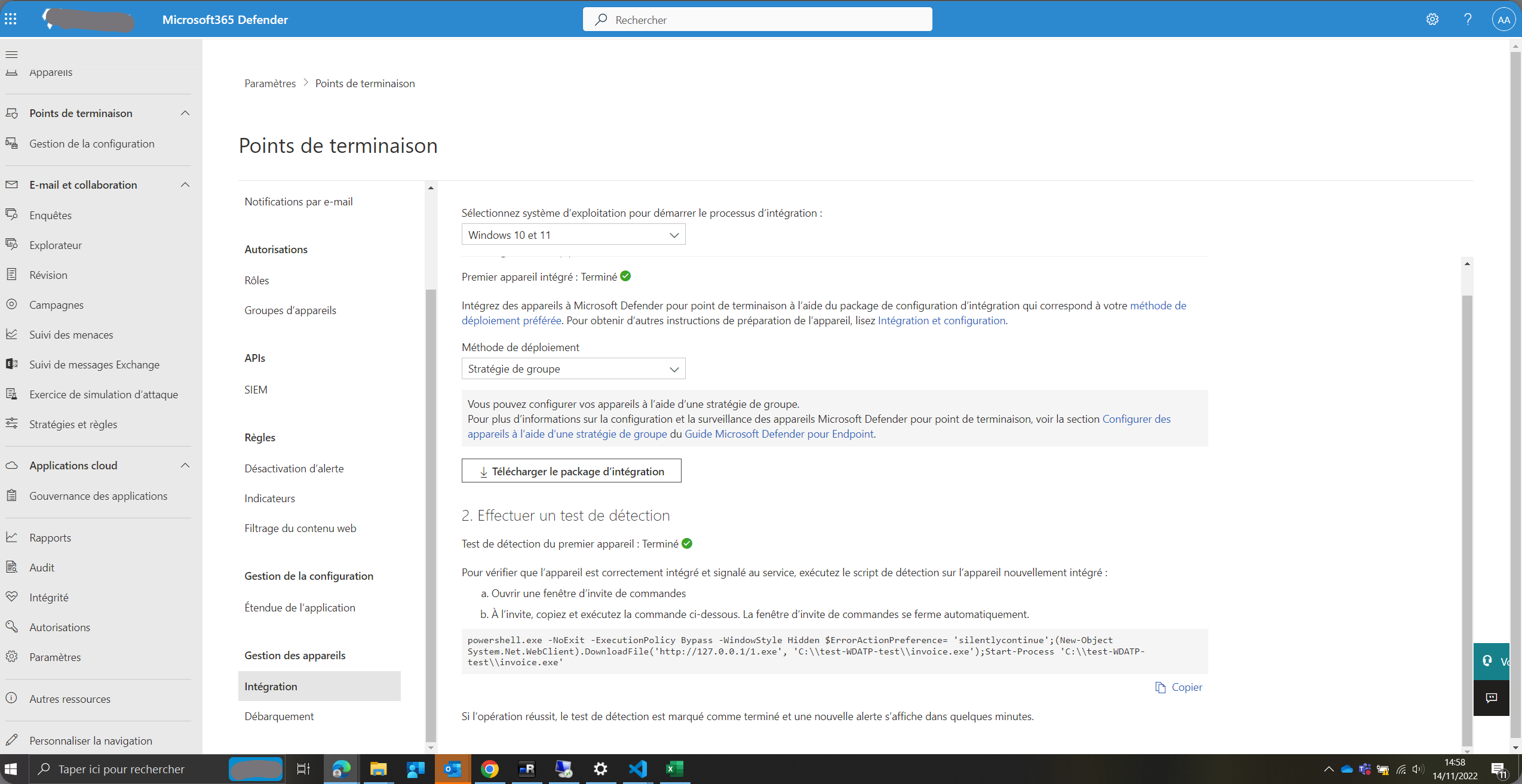The width and height of the screenshot is (1522, 784).
Task: Open the Windows notification center
Action: pos(1499,769)
